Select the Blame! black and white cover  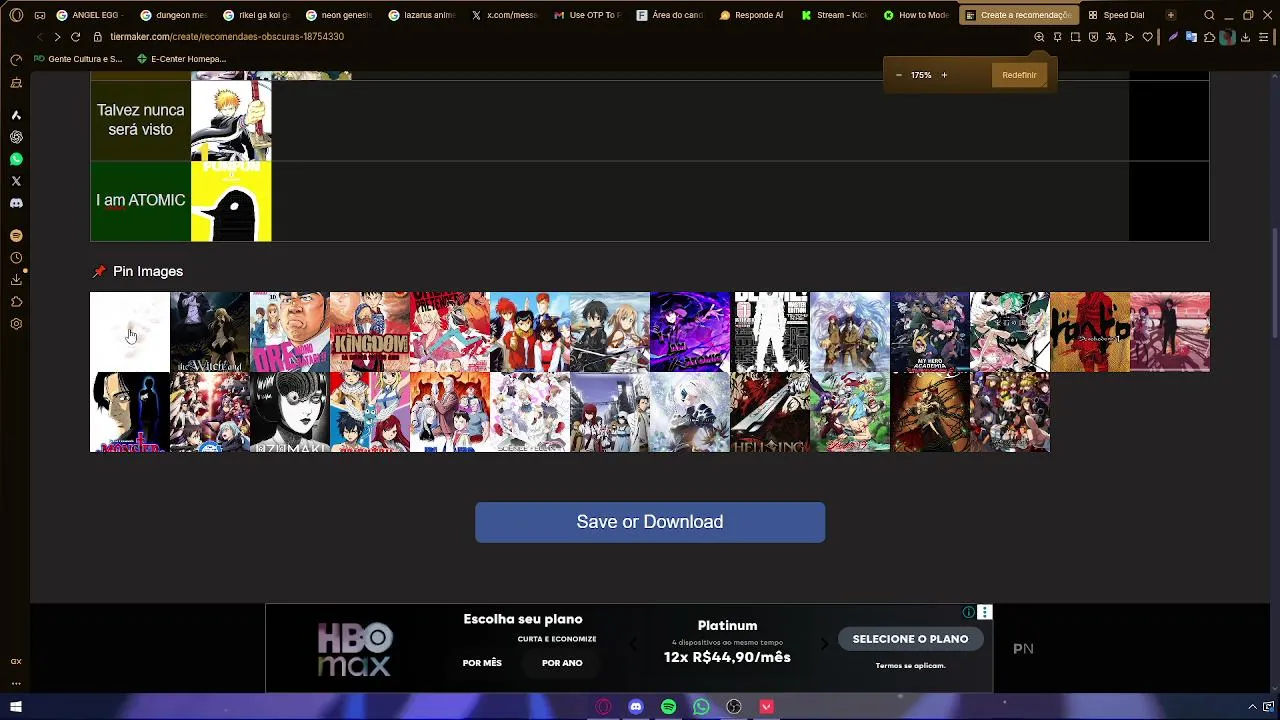pos(770,332)
